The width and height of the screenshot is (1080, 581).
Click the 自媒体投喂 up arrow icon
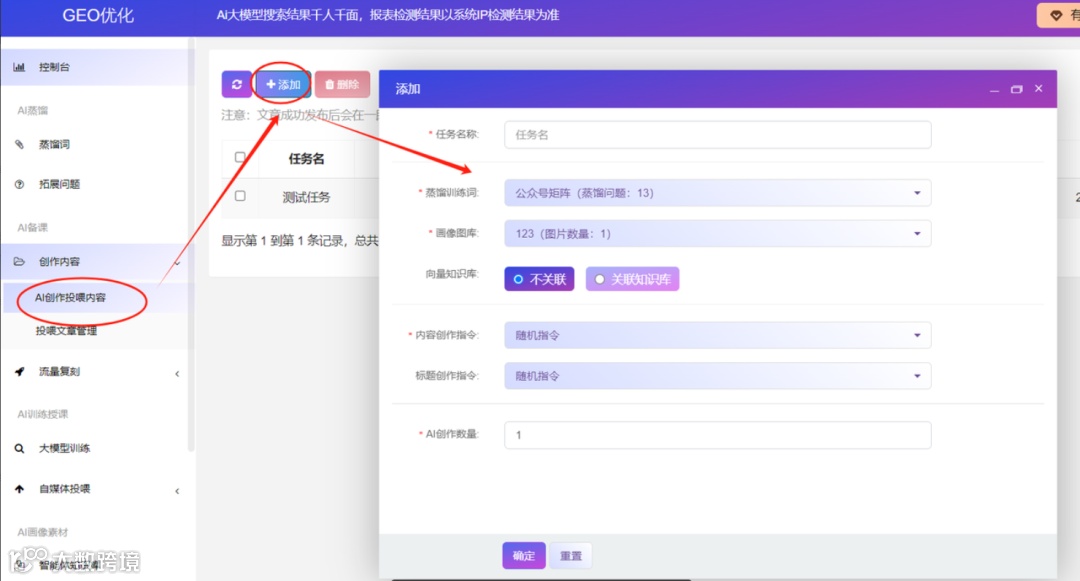(x=19, y=489)
